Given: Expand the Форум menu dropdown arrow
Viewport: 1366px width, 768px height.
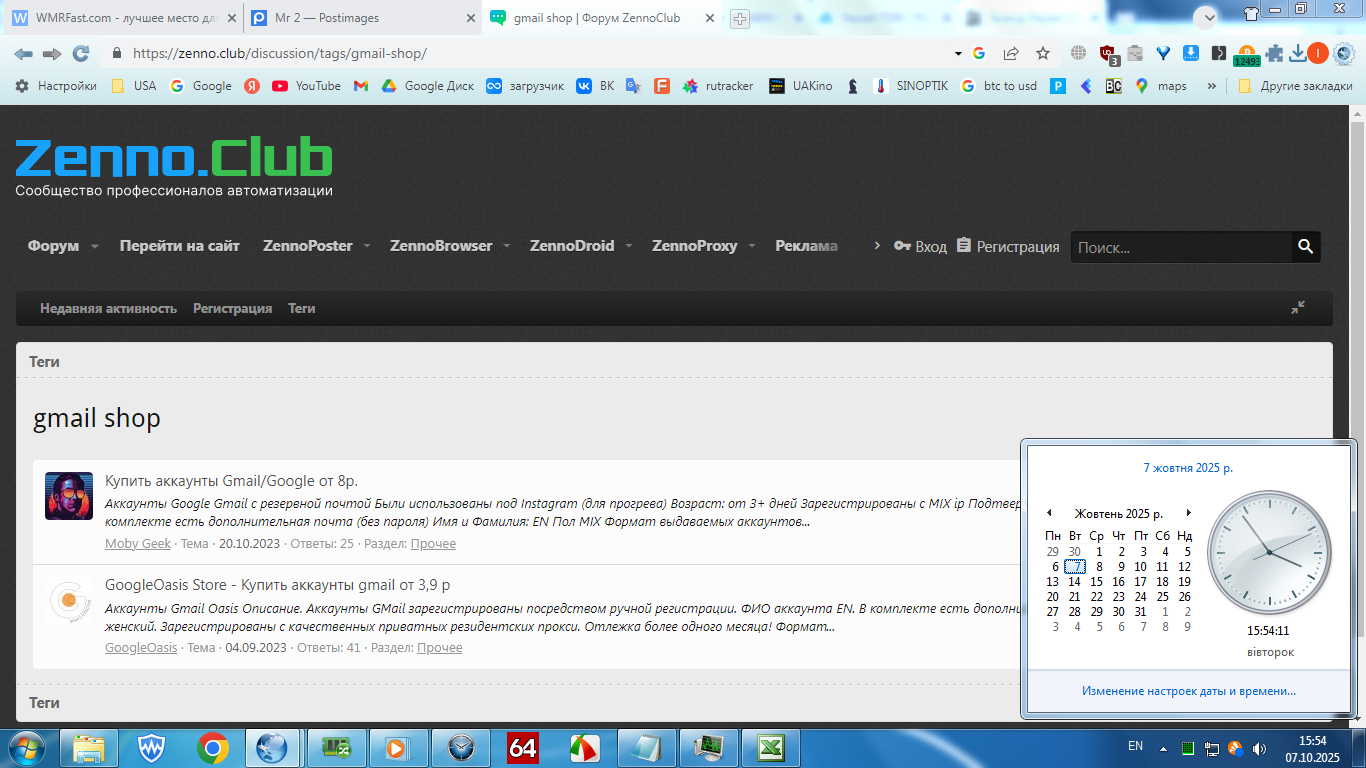Looking at the screenshot, I should pyautogui.click(x=95, y=246).
